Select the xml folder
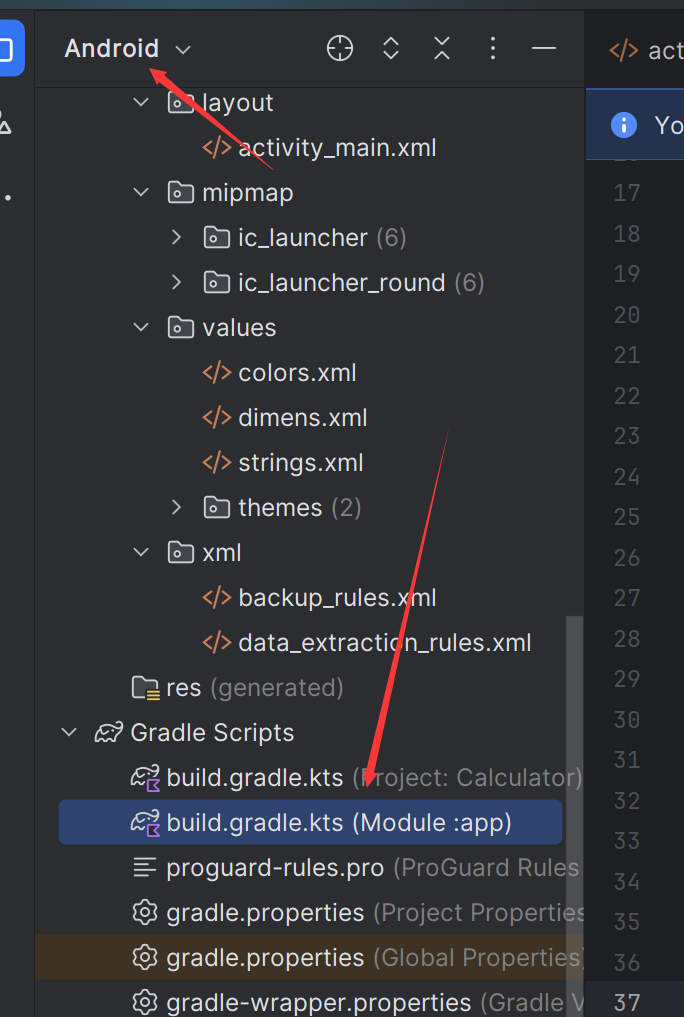Viewport: 684px width, 1017px height. click(x=222, y=553)
